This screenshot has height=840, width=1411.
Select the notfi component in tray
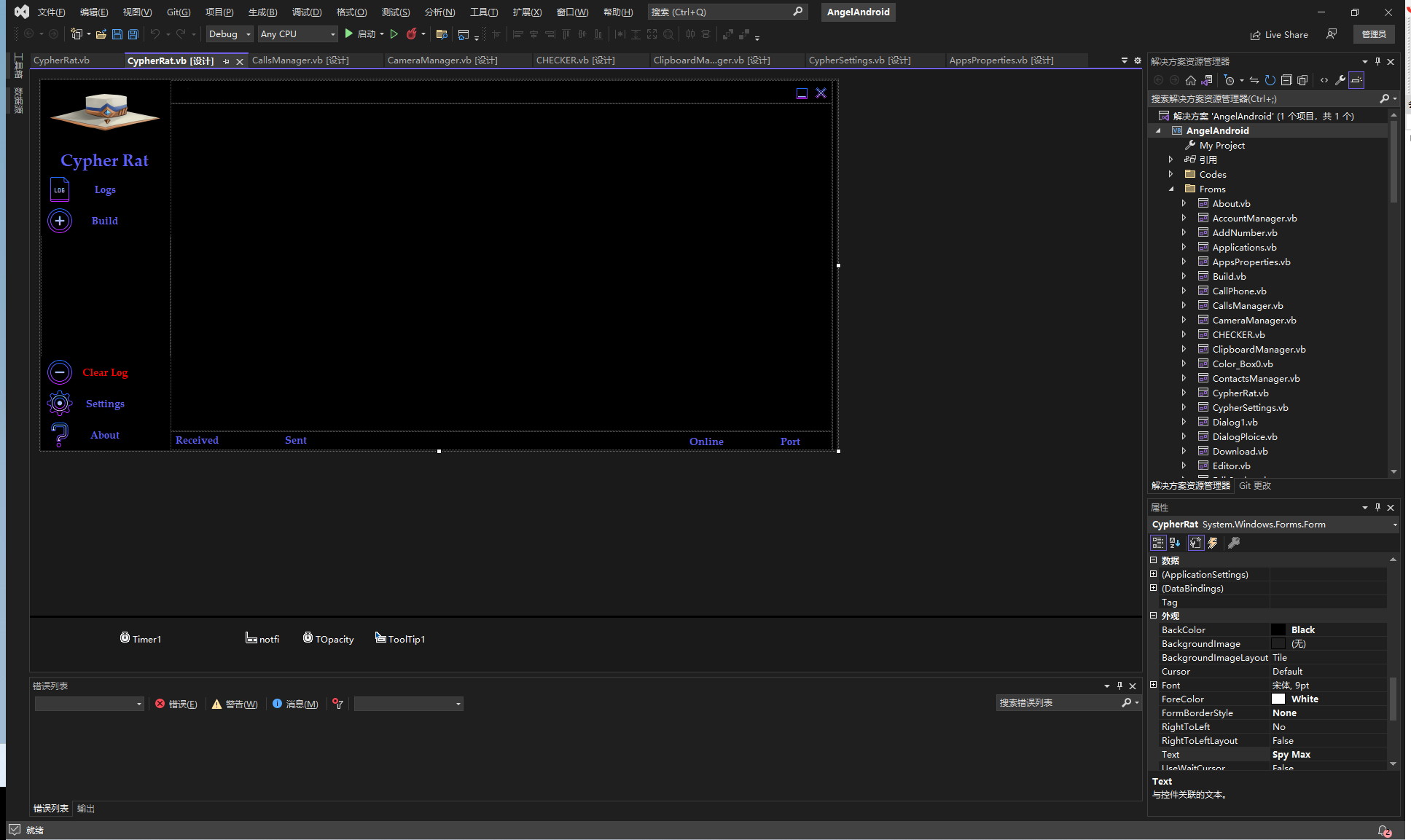pyautogui.click(x=262, y=638)
